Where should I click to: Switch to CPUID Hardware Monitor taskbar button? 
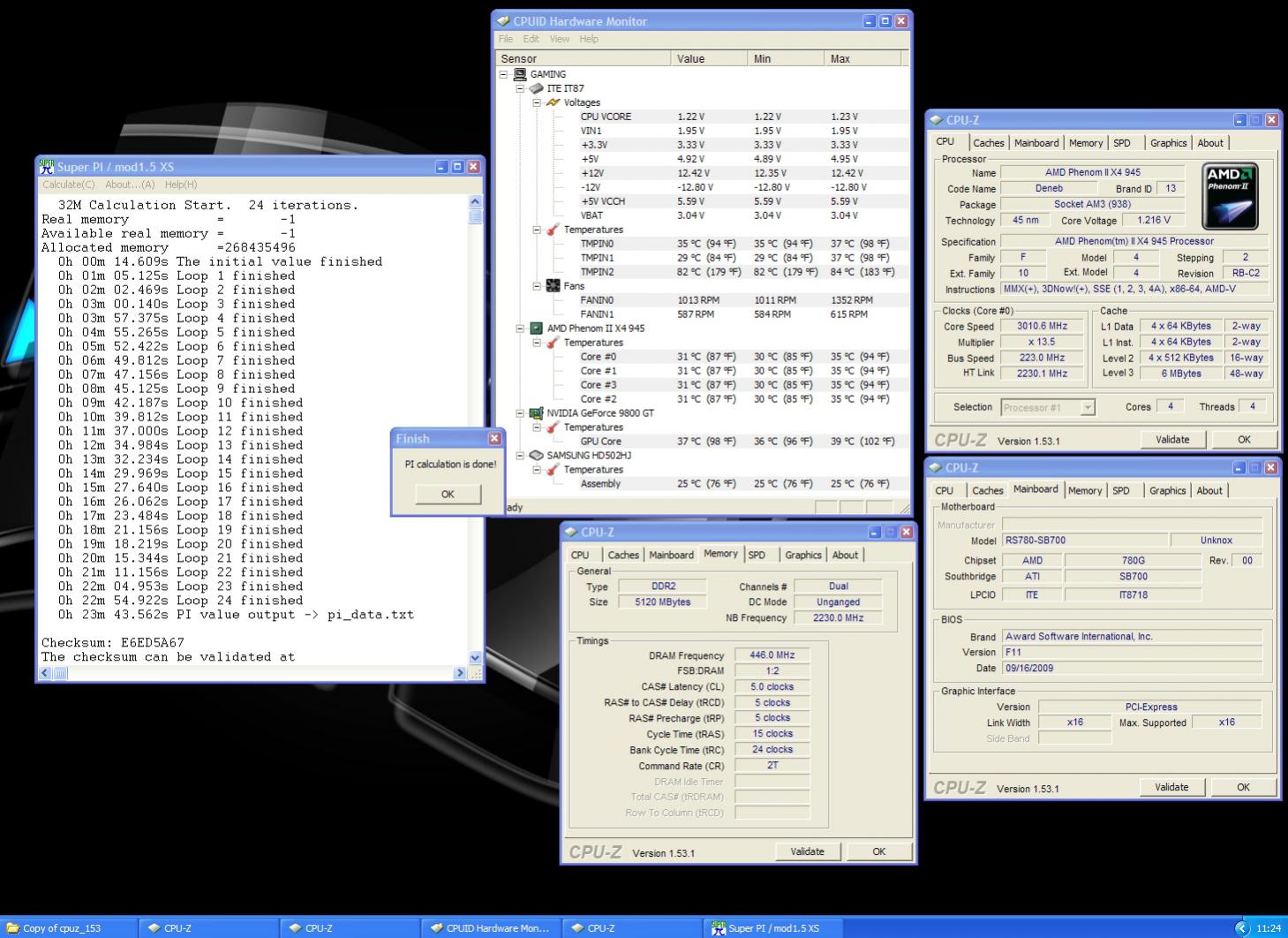[x=490, y=928]
